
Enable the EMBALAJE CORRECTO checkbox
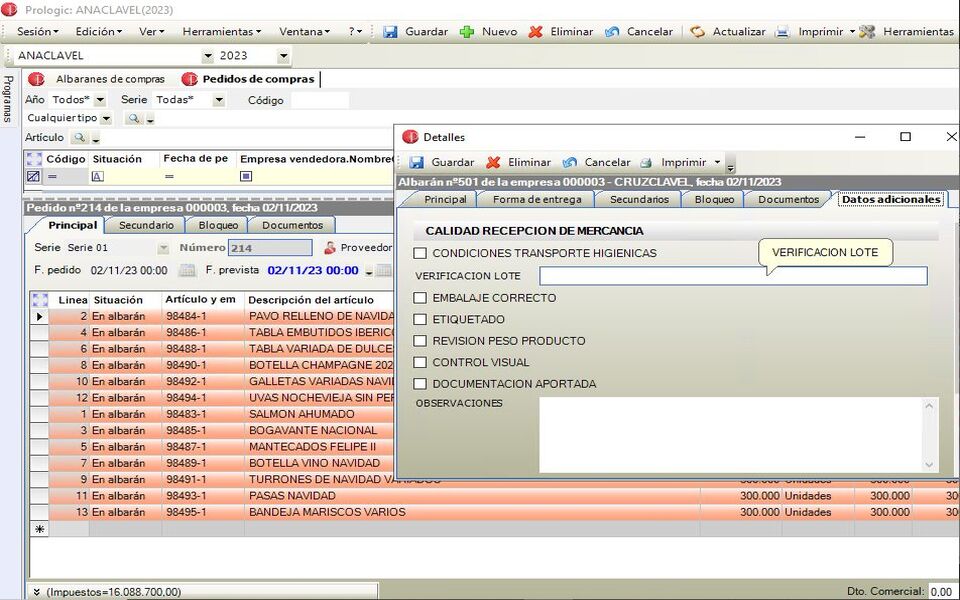[x=419, y=297]
